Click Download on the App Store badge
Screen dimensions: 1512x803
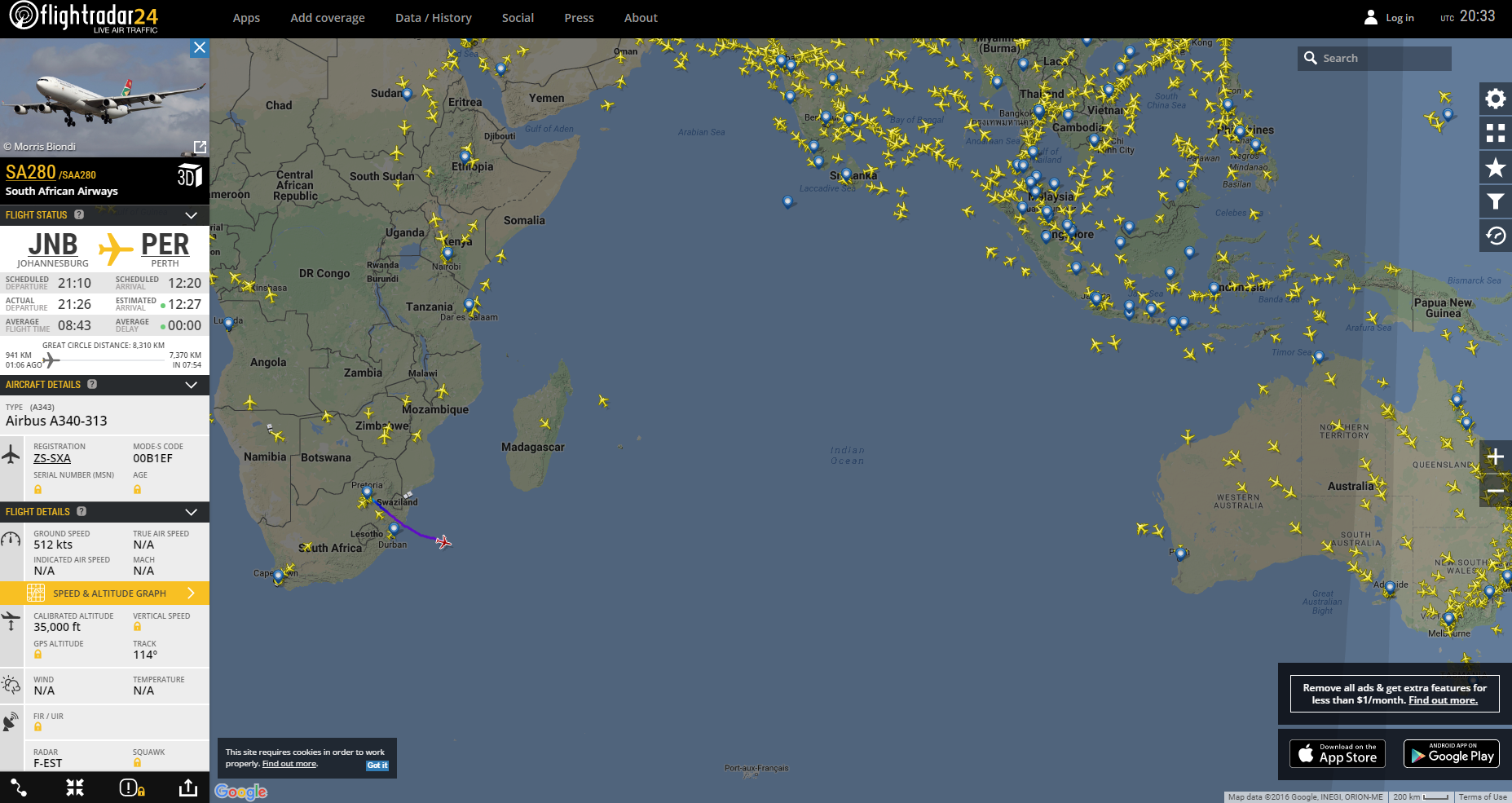(x=1338, y=753)
